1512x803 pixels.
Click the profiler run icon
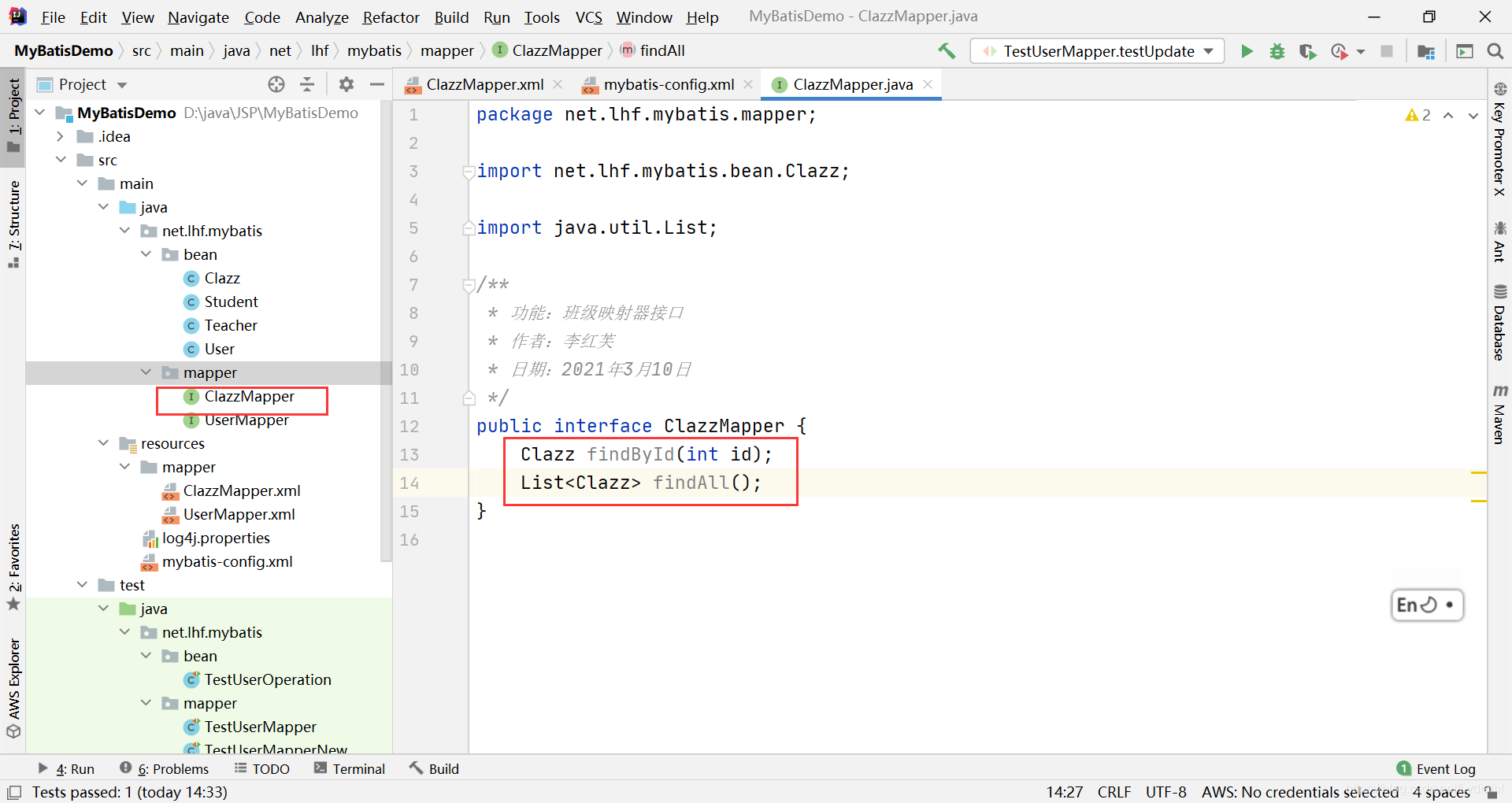click(1339, 51)
